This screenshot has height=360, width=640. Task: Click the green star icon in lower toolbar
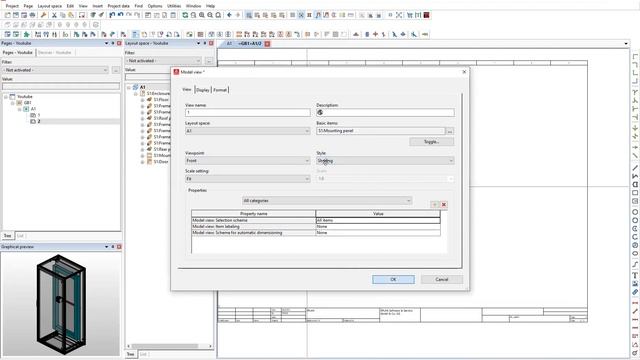pos(27,34)
